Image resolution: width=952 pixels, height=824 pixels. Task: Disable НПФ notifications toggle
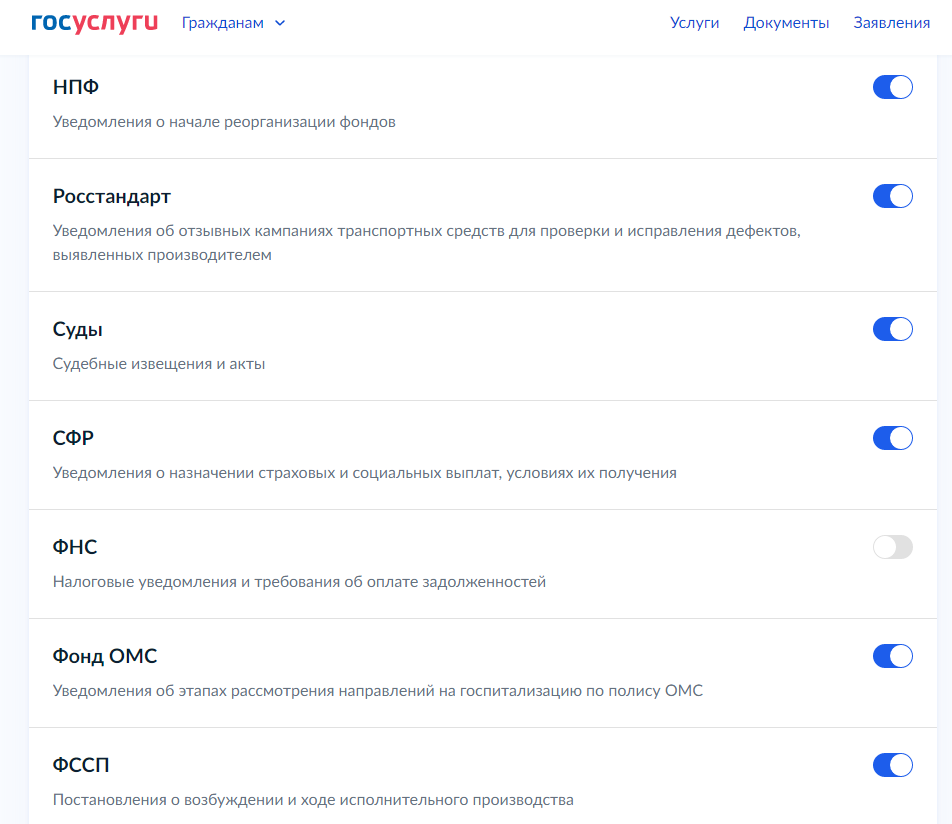coord(892,87)
